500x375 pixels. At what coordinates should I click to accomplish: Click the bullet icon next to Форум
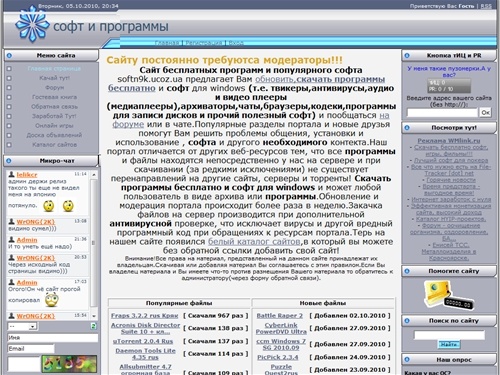[9, 88]
